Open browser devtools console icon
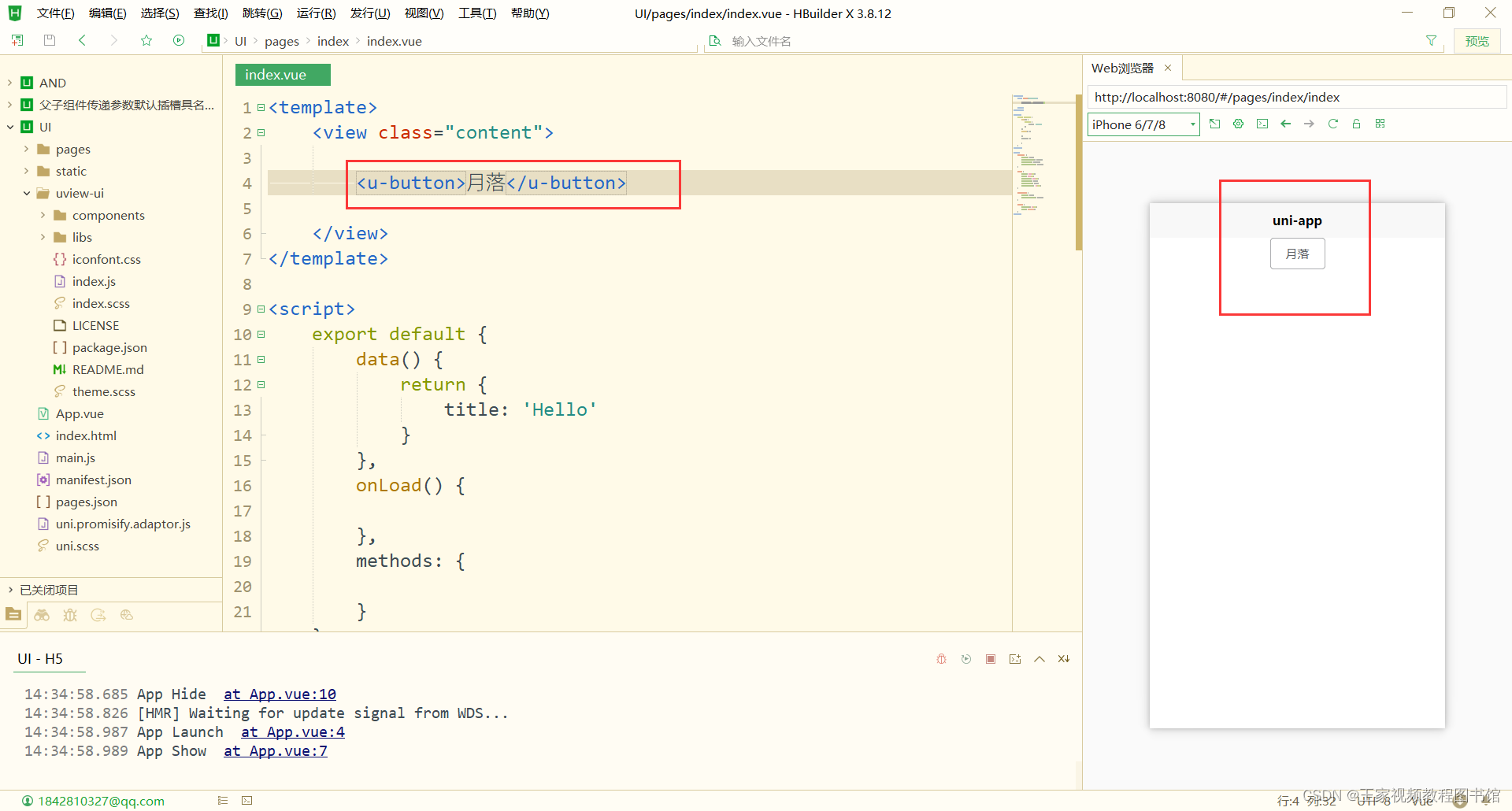1512x811 pixels. tap(1262, 124)
